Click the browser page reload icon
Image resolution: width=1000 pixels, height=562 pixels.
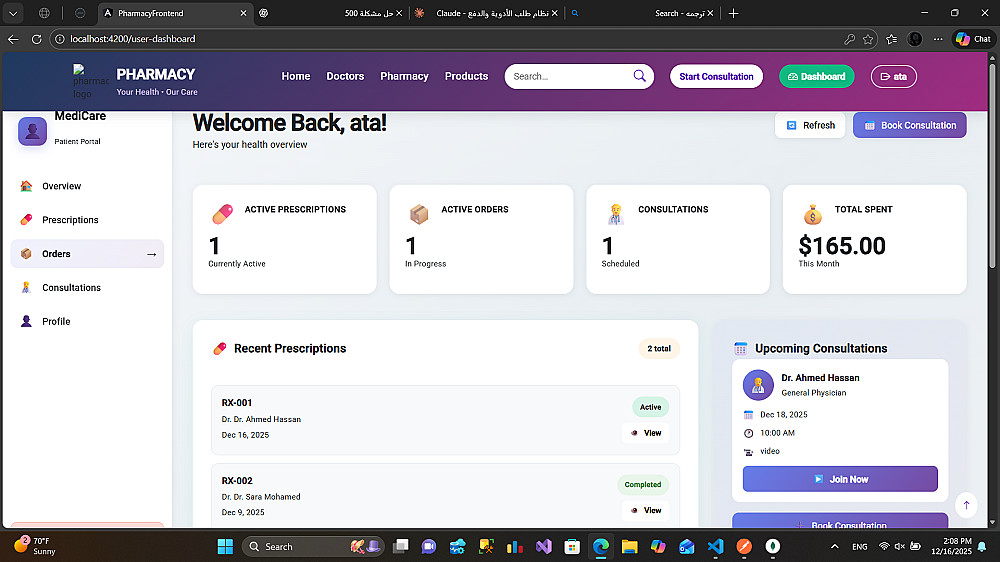point(36,39)
